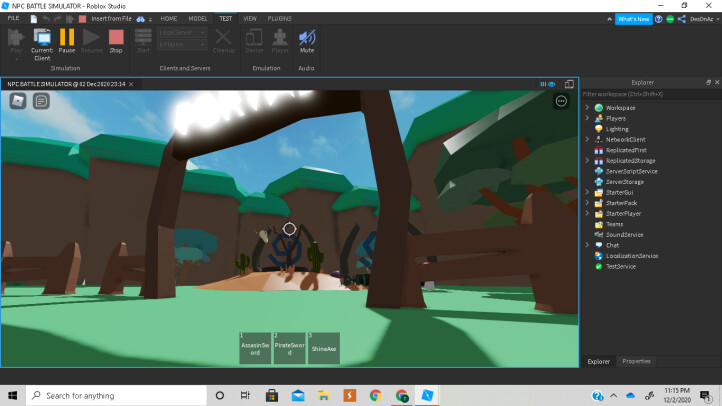Select TestService in the Explorer

[x=621, y=267]
